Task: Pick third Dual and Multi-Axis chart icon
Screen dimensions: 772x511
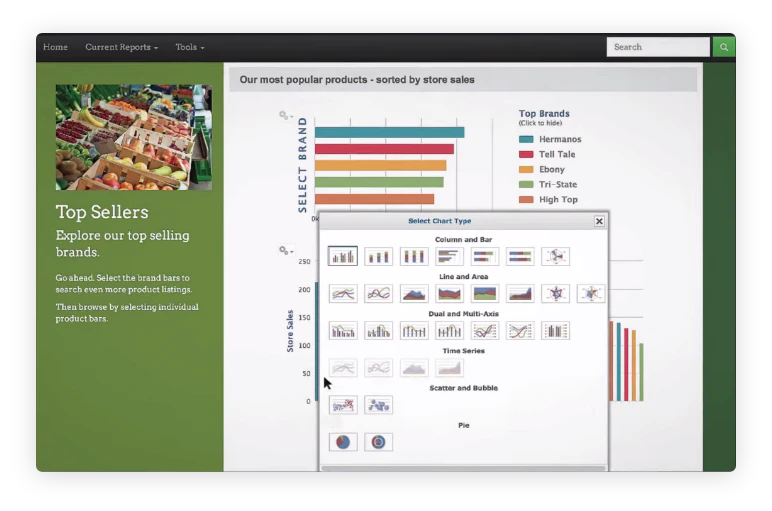Action: pyautogui.click(x=414, y=331)
